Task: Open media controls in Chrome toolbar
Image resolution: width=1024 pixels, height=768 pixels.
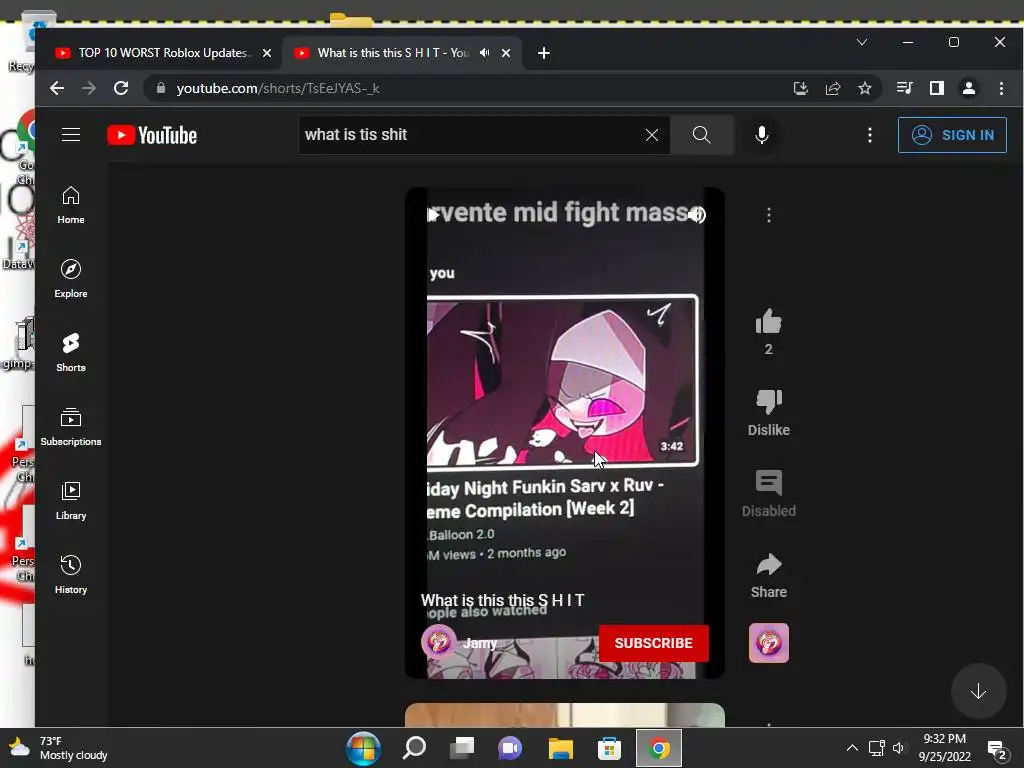Action: (904, 88)
